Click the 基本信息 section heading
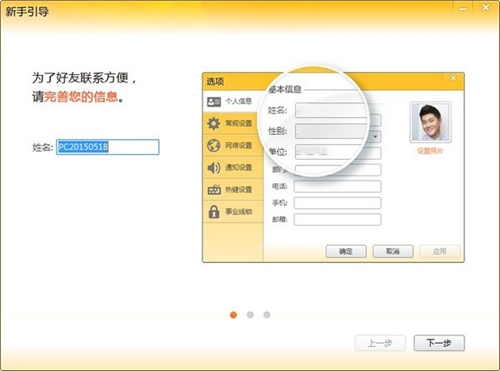Image resolution: width=500 pixels, height=371 pixels. point(285,89)
